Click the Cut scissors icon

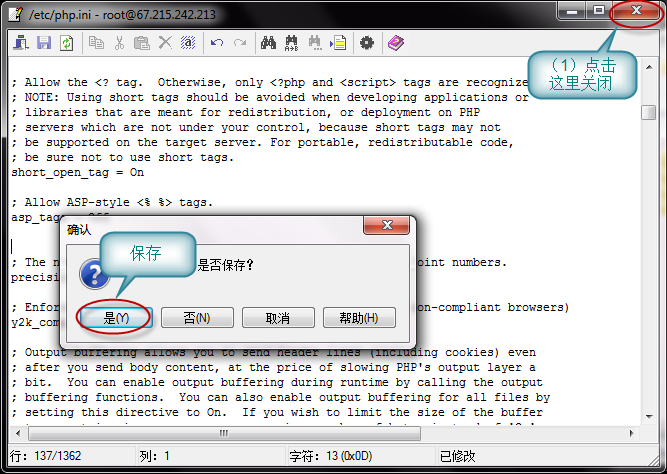[119, 43]
